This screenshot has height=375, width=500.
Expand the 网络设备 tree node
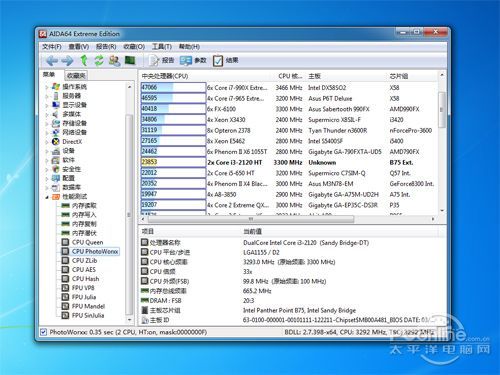[47, 132]
